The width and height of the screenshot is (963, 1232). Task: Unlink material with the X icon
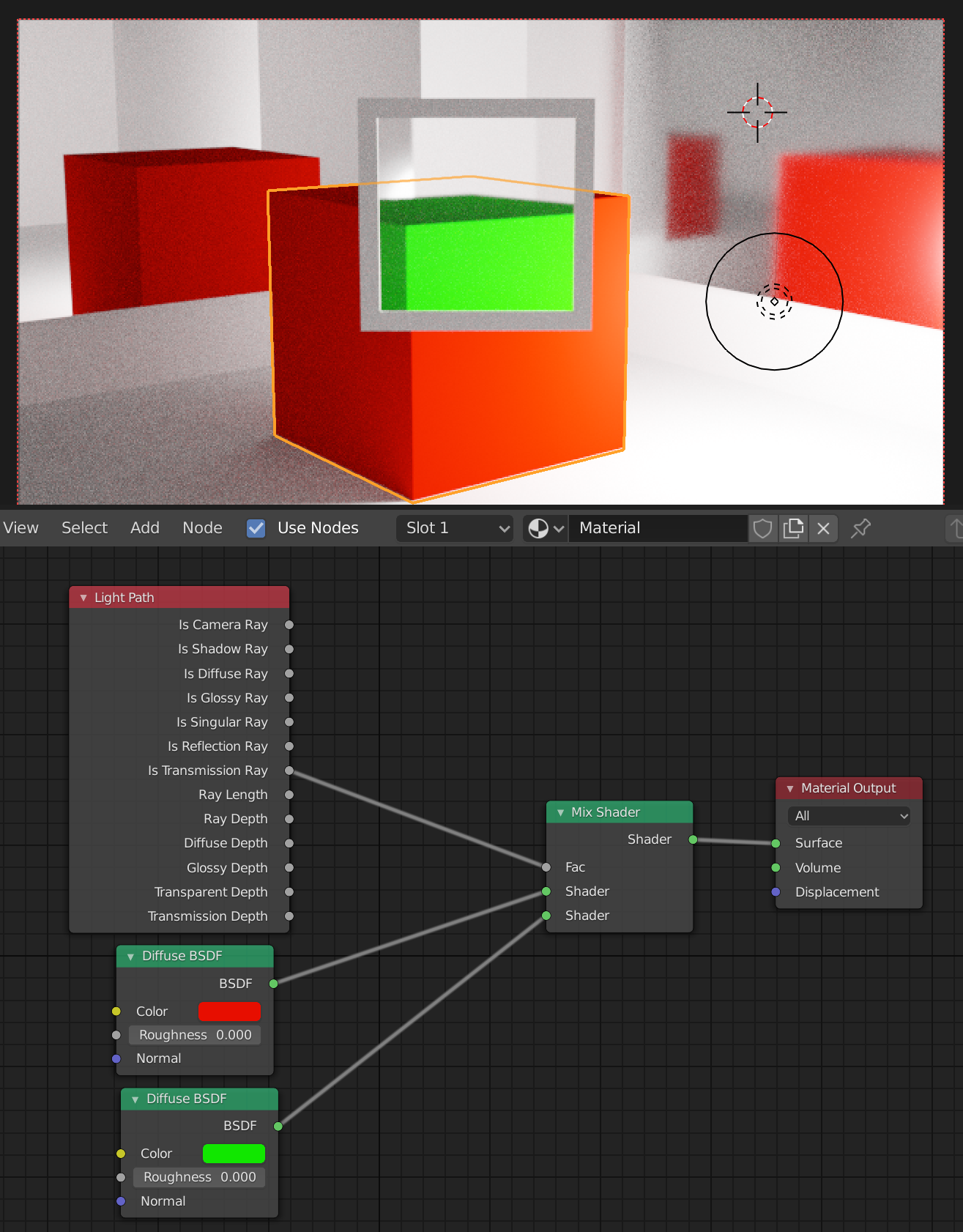[x=824, y=528]
